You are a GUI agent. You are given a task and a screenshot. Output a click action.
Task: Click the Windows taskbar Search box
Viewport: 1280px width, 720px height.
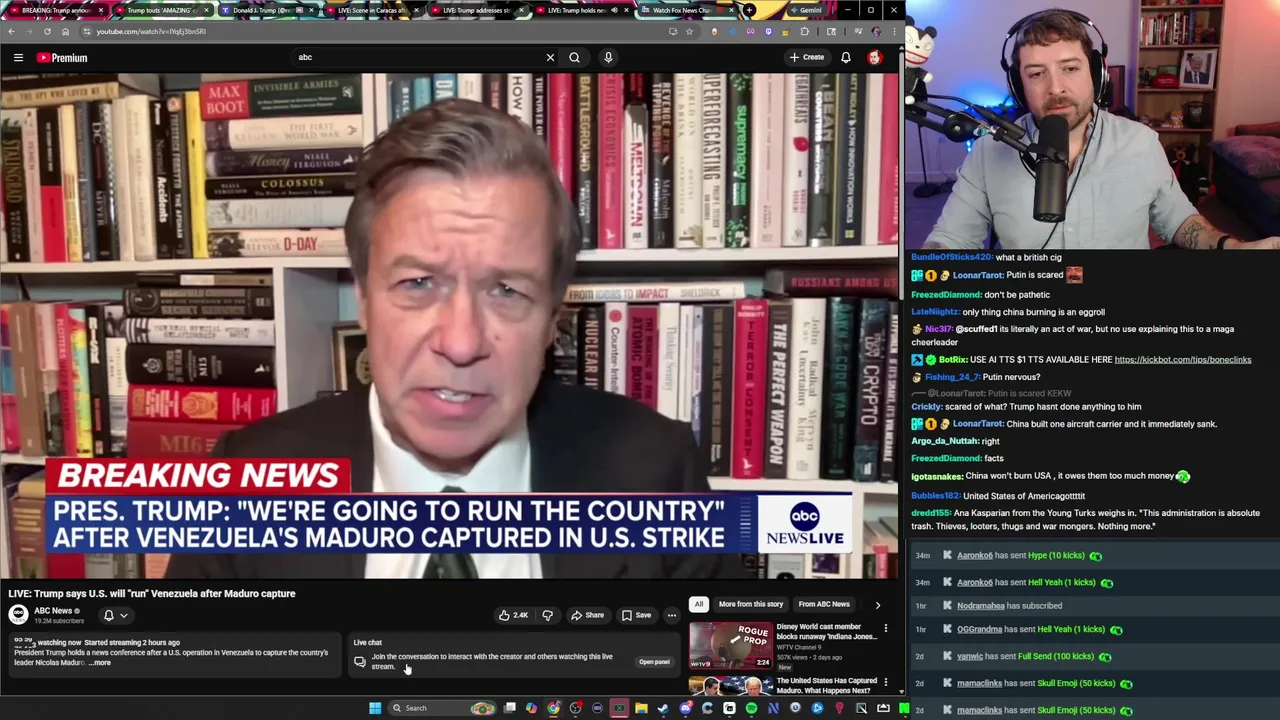click(440, 708)
